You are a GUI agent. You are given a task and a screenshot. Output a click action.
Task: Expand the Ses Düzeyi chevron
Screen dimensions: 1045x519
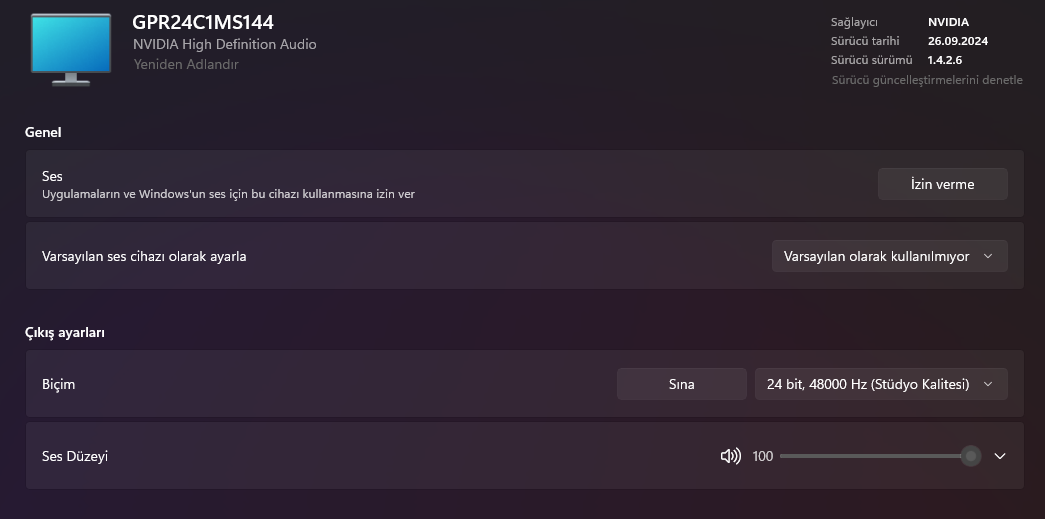pyautogui.click(x=1000, y=456)
